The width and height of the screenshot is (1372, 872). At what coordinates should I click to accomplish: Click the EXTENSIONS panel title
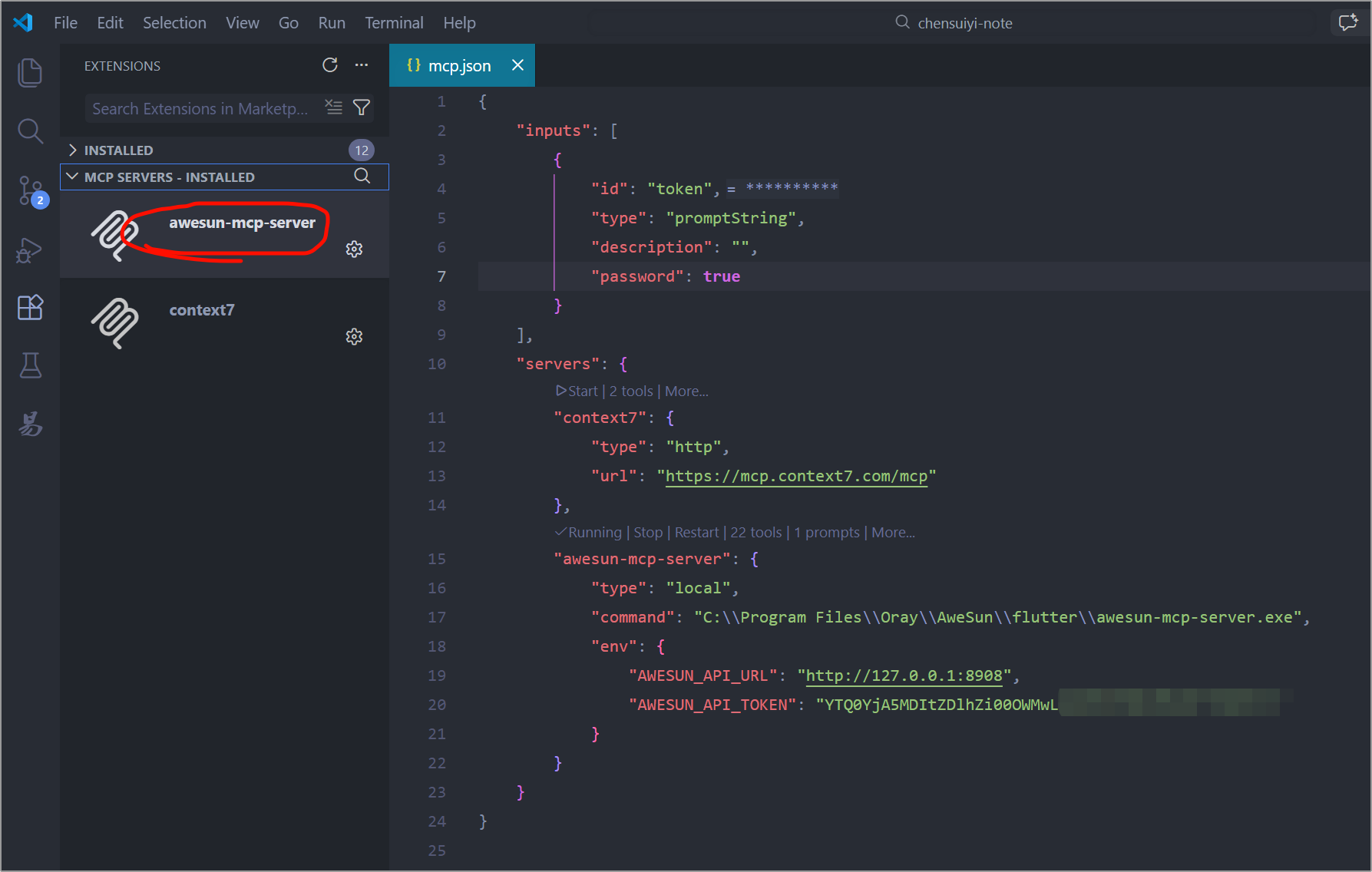(x=122, y=66)
